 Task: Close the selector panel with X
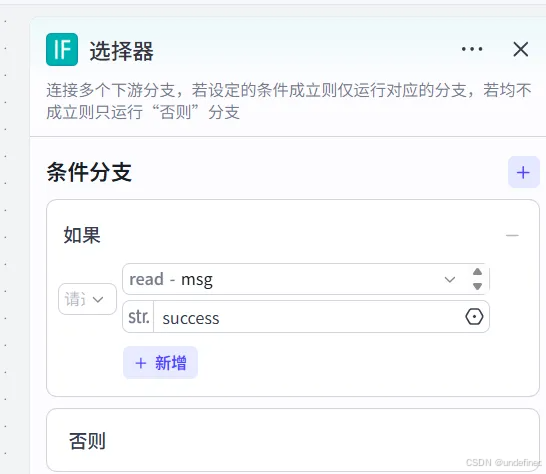pos(521,49)
